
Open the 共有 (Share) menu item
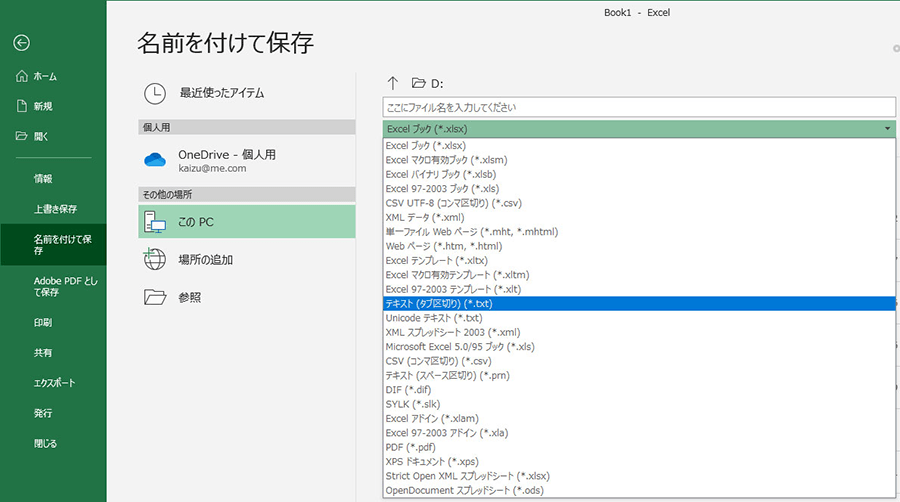coord(43,353)
